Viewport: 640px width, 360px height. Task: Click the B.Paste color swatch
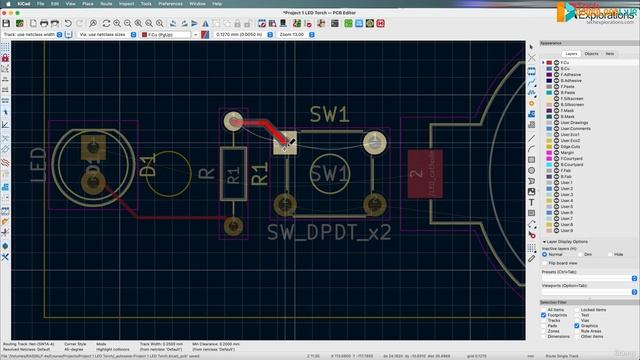pos(549,93)
